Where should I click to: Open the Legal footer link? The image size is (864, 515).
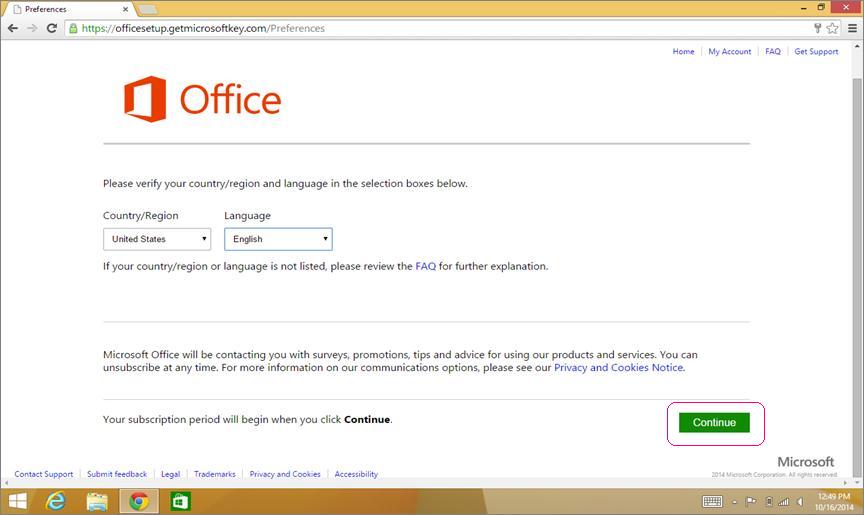[170, 474]
